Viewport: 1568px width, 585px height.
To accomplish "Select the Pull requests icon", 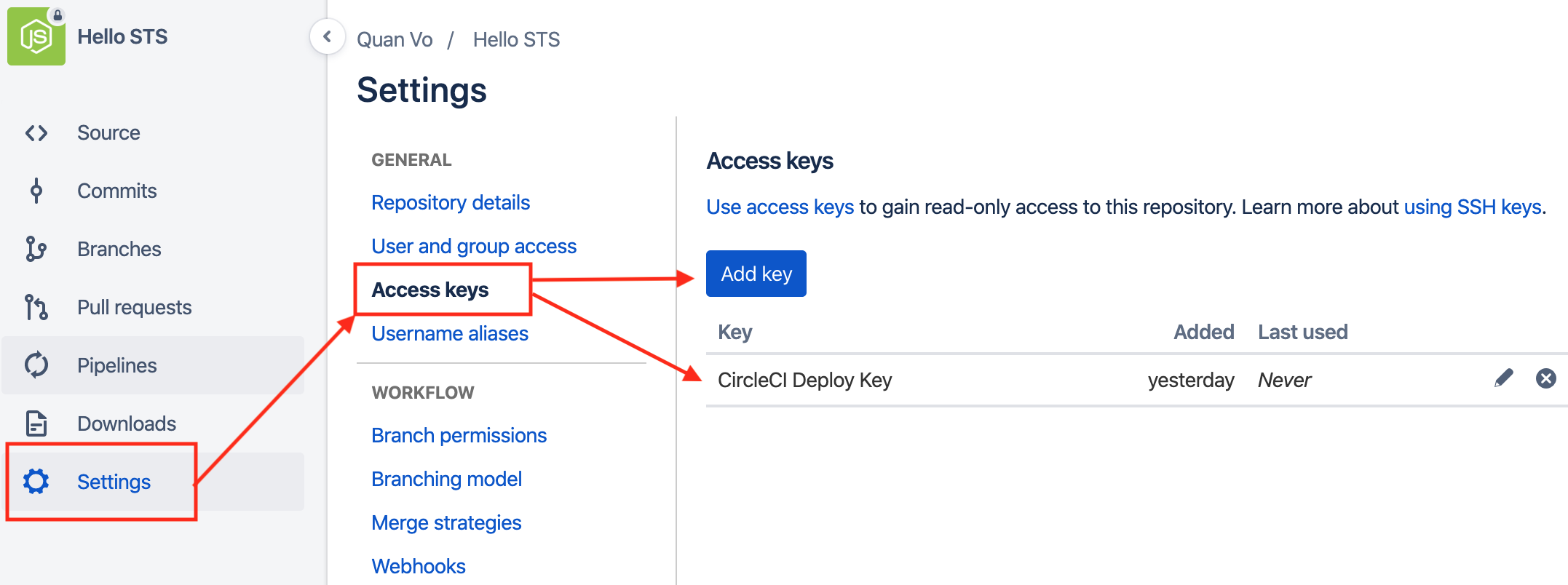I will point(36,307).
